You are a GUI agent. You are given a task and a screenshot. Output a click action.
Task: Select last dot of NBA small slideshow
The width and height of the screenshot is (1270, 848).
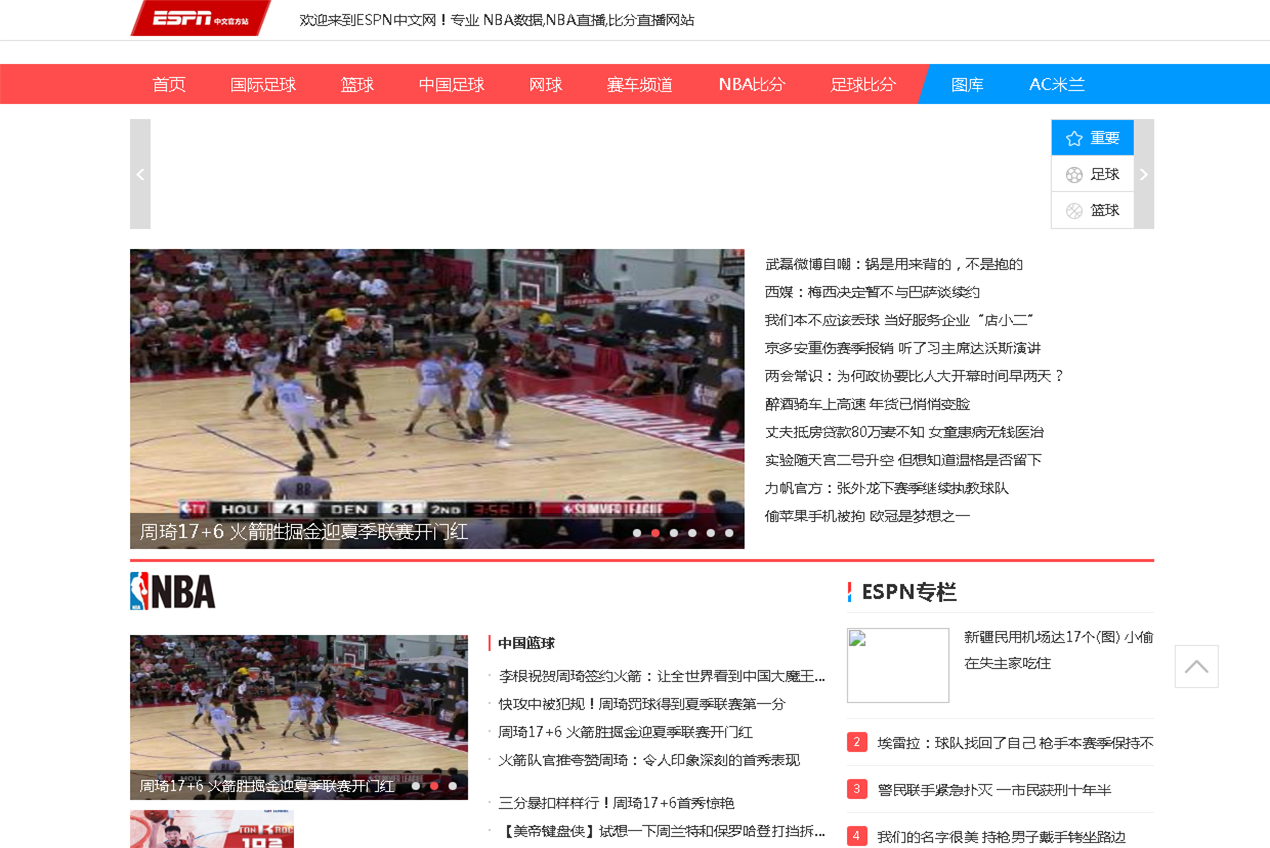click(453, 786)
